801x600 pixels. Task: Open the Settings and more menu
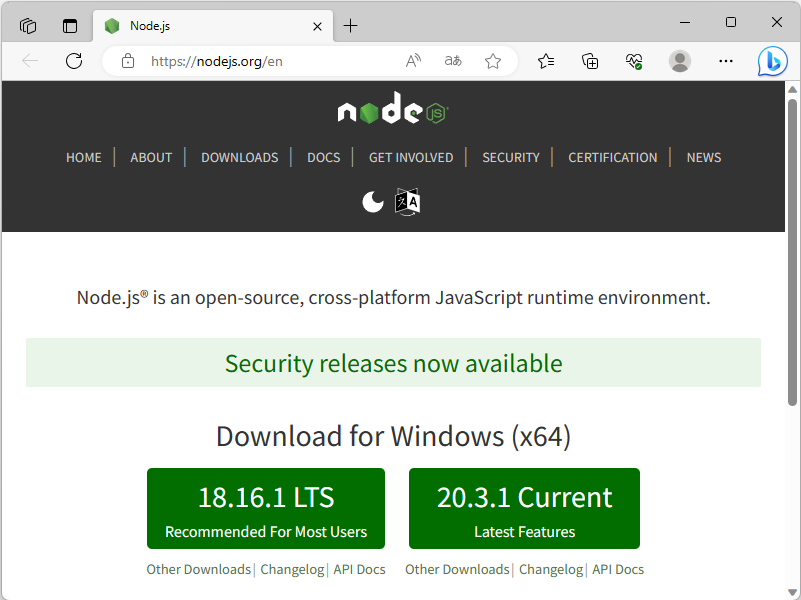tap(725, 61)
